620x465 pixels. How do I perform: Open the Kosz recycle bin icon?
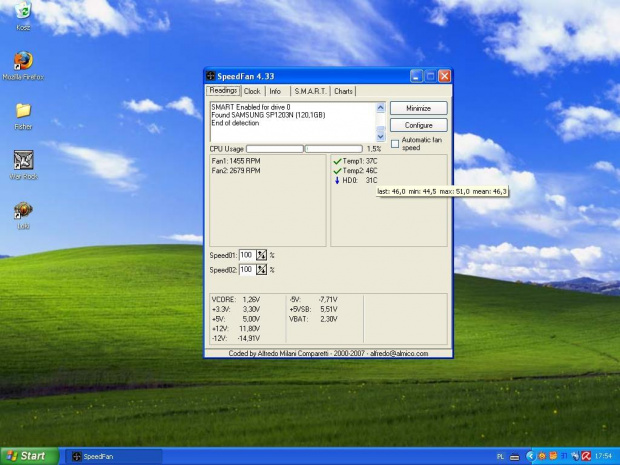[x=23, y=12]
